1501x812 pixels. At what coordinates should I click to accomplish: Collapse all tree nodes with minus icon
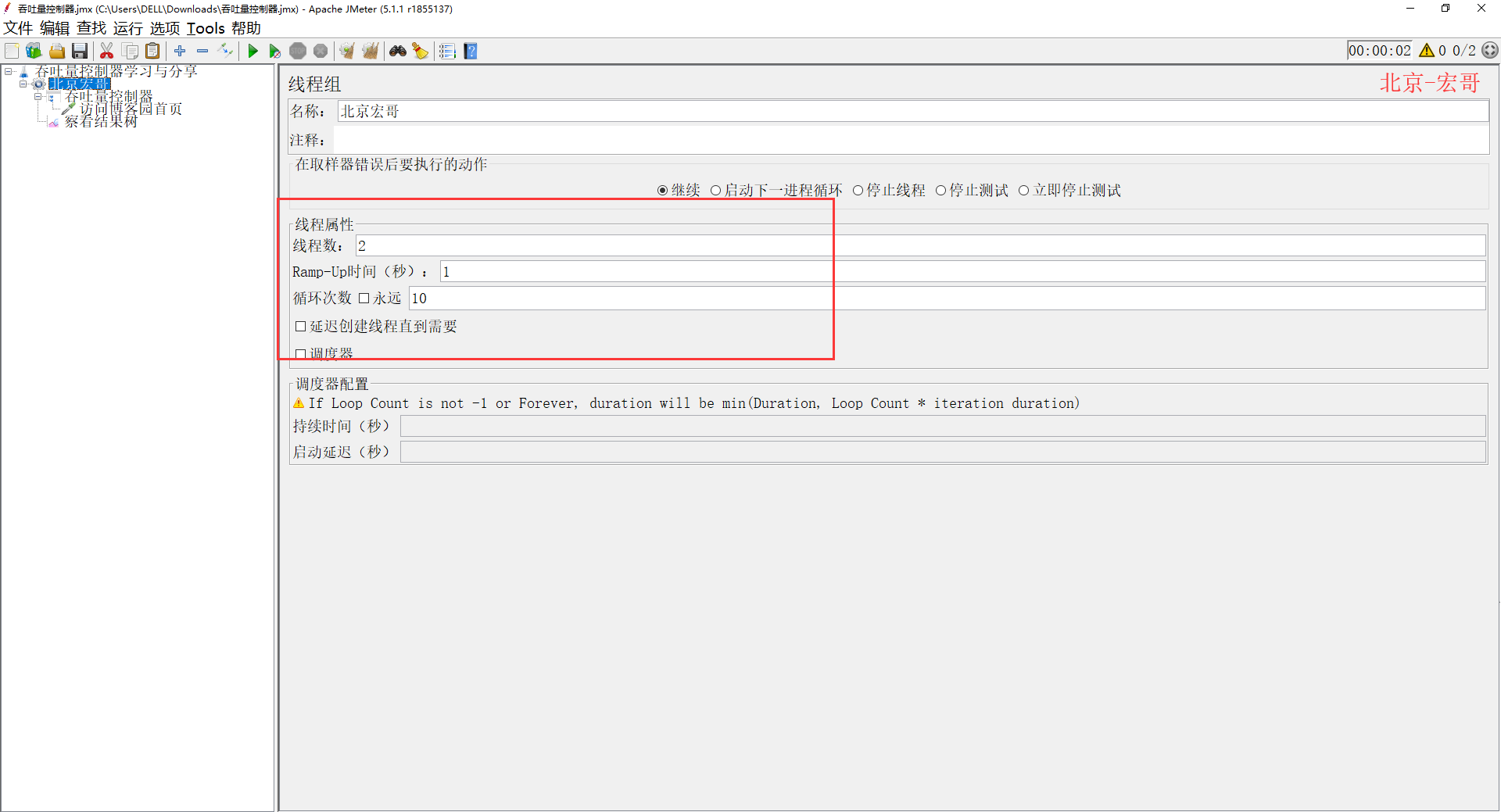click(202, 51)
